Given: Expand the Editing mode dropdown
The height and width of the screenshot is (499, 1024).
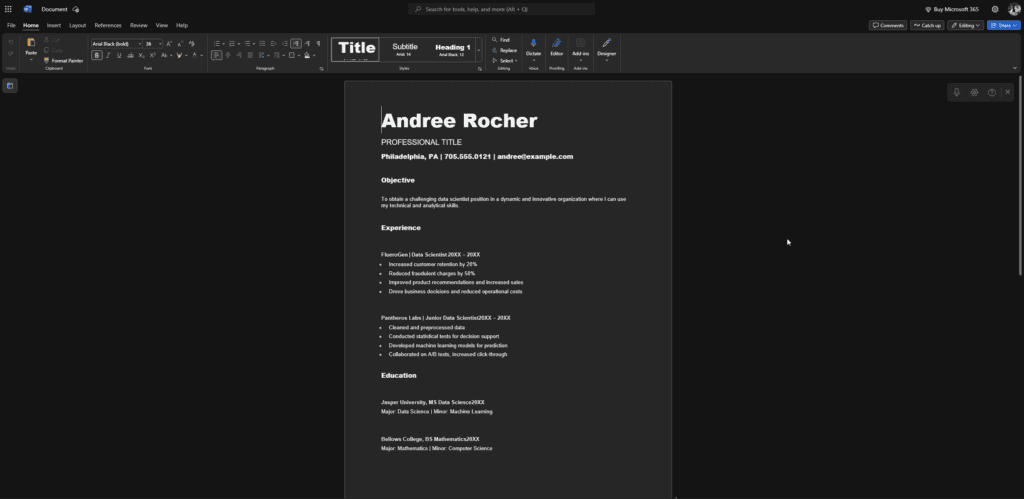Looking at the screenshot, I should tap(966, 25).
